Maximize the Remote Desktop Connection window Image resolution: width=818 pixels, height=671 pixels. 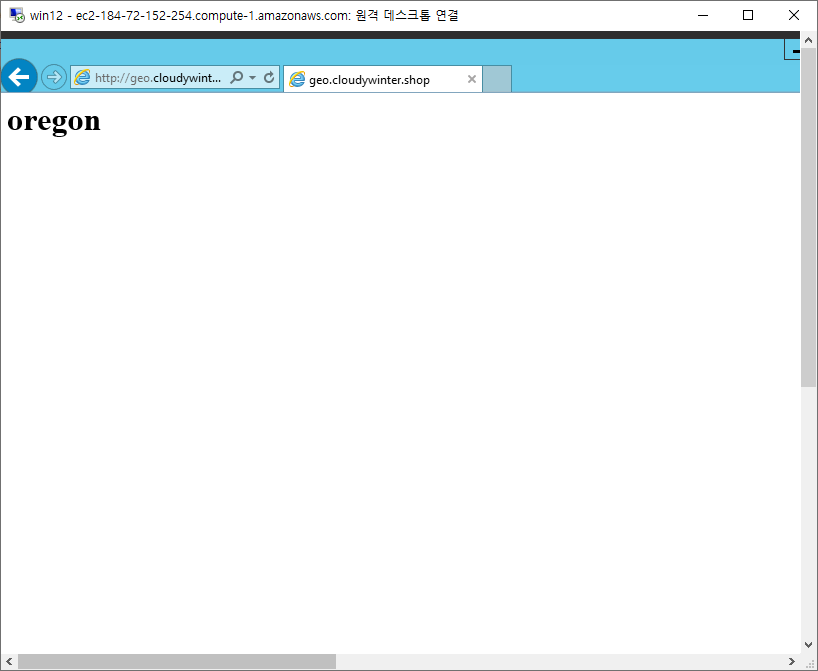(x=748, y=15)
